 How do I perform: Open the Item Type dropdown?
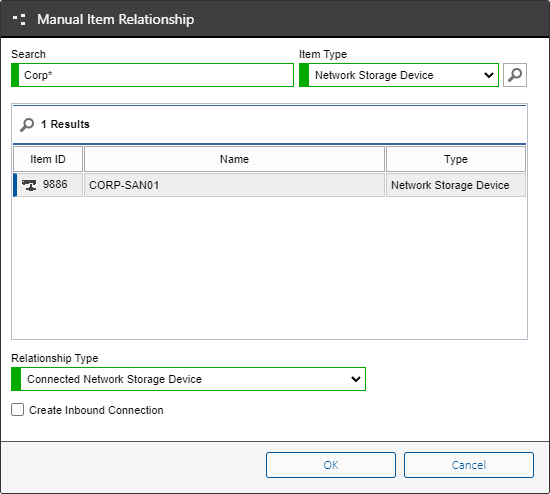pyautogui.click(x=399, y=75)
